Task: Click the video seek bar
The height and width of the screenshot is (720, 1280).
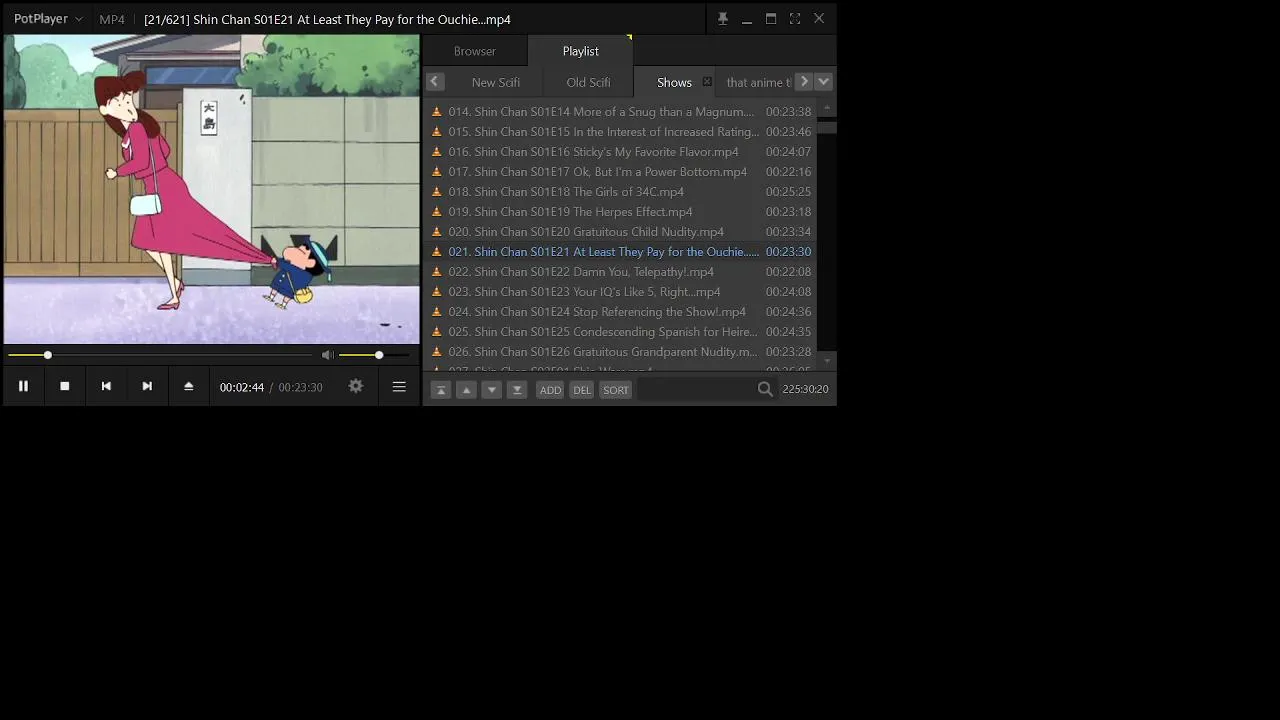Action: tap(160, 355)
